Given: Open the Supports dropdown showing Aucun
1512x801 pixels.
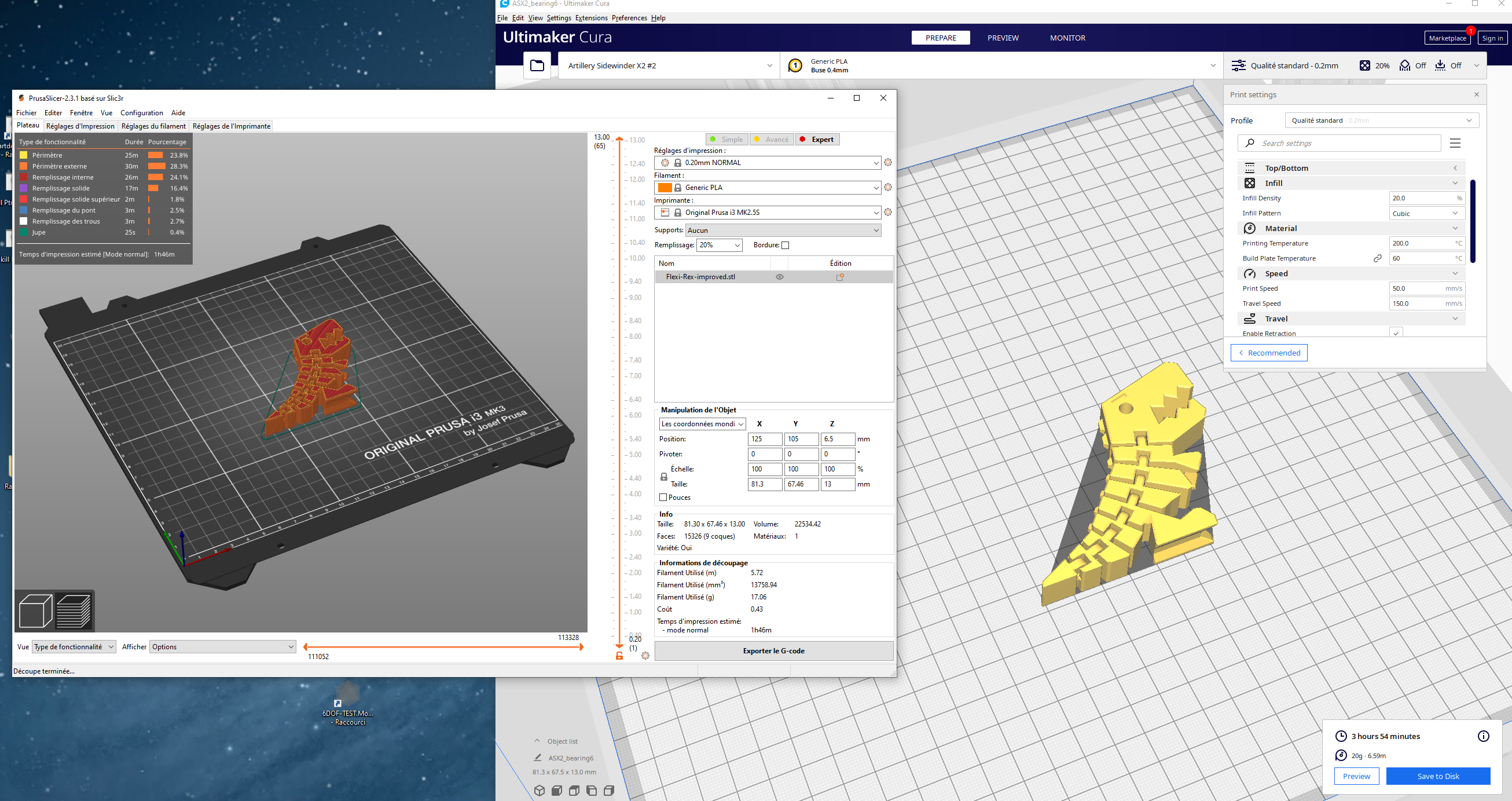Looking at the screenshot, I should click(x=783, y=230).
